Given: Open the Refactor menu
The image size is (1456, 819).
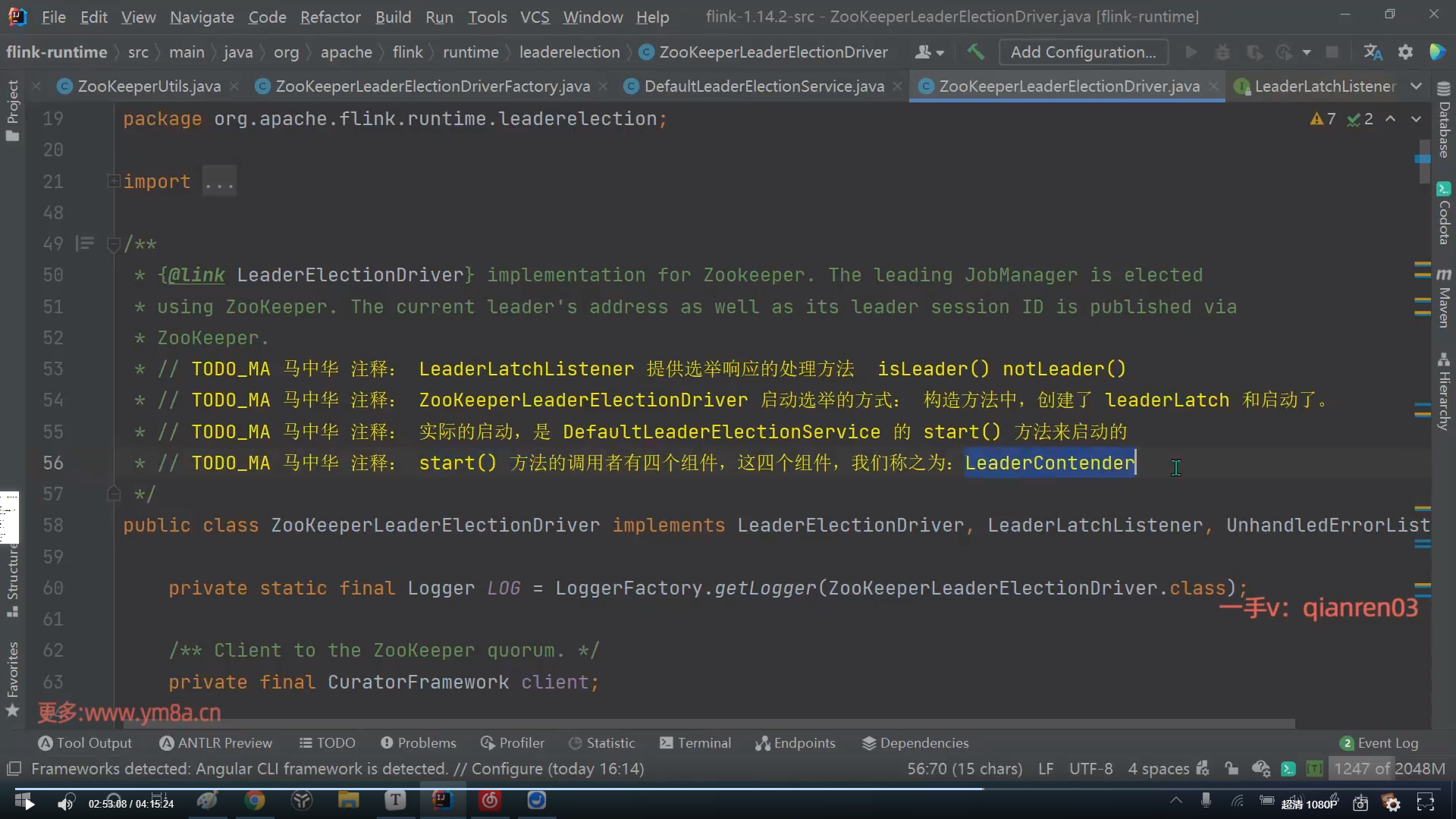Looking at the screenshot, I should 330,17.
